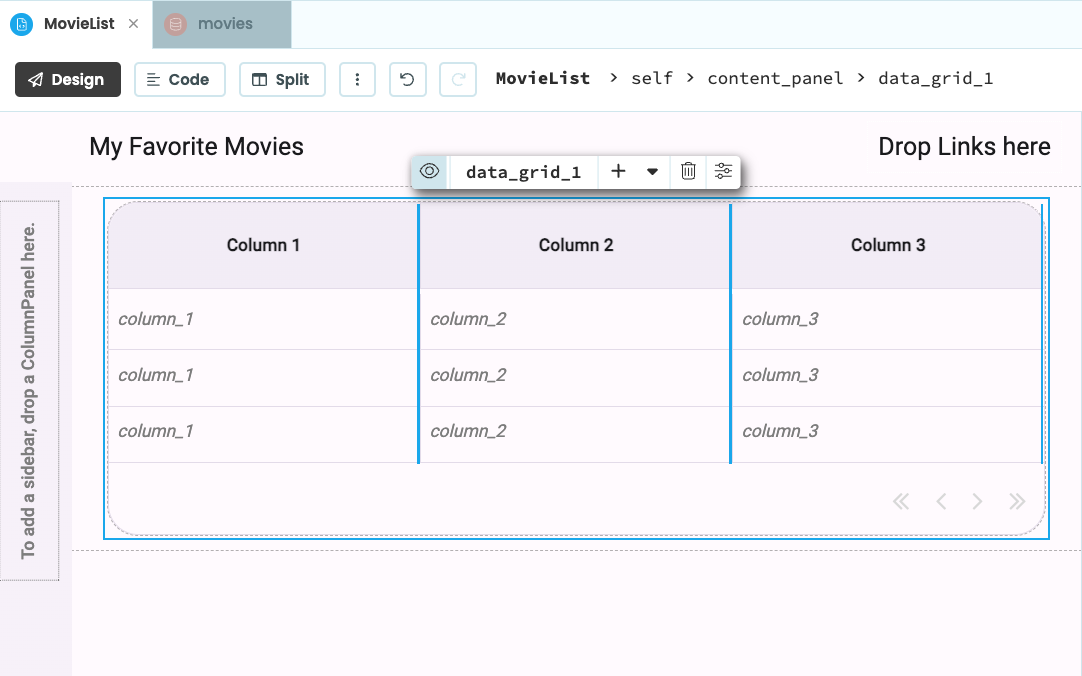Open the Split view

pos(282,78)
